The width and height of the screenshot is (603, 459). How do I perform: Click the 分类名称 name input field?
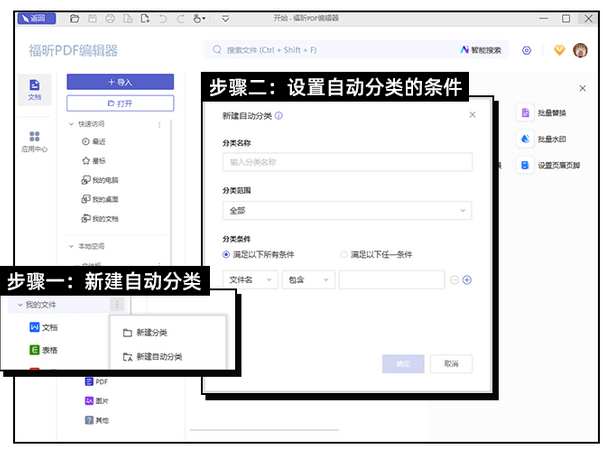coord(346,161)
